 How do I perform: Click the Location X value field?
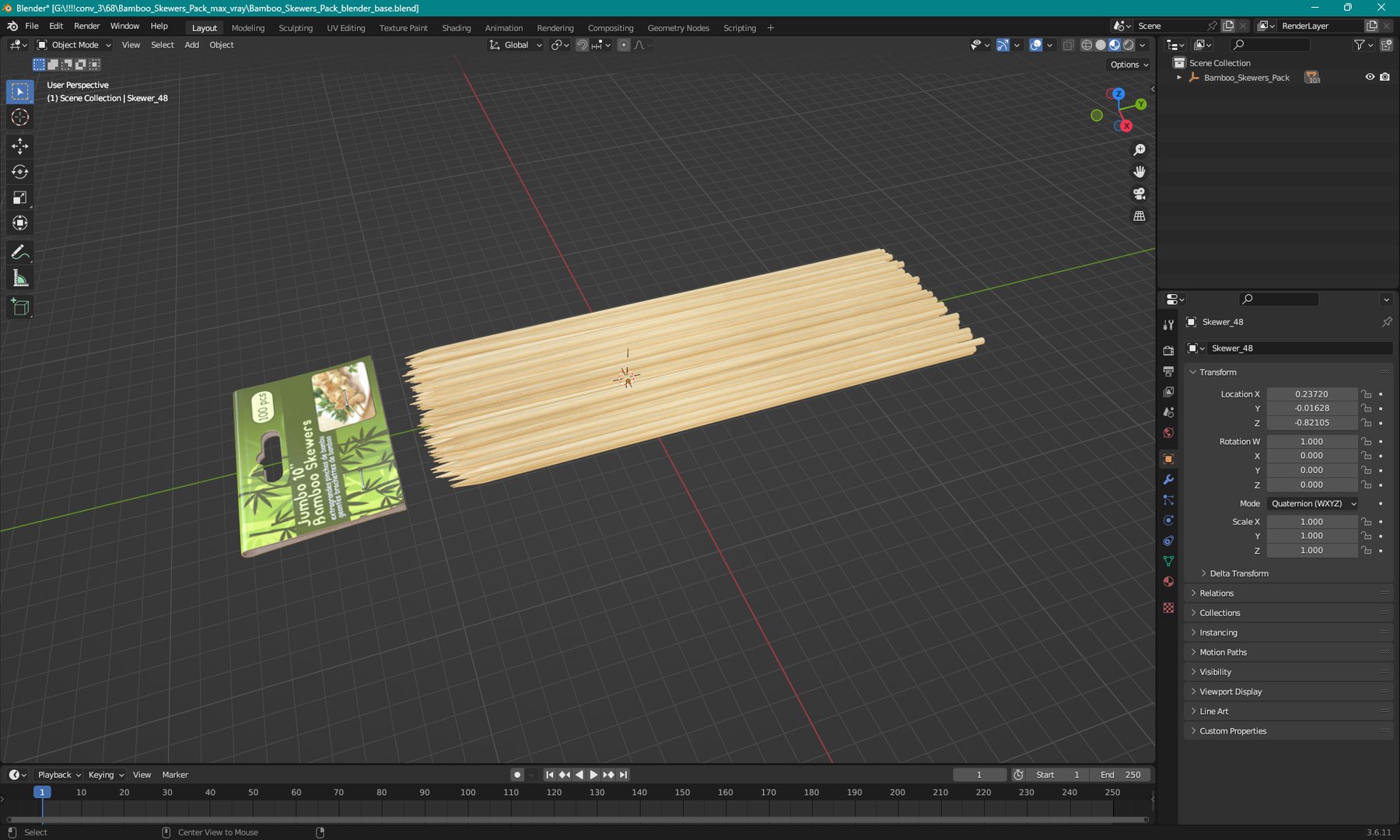point(1312,394)
